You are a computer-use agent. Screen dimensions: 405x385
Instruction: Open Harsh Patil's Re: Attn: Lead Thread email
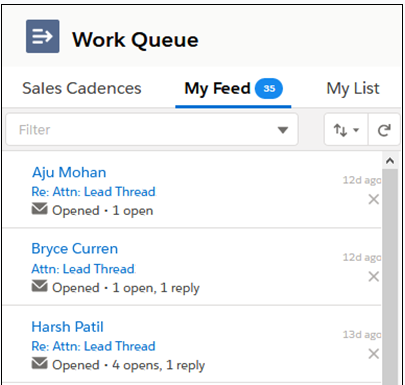(93, 346)
